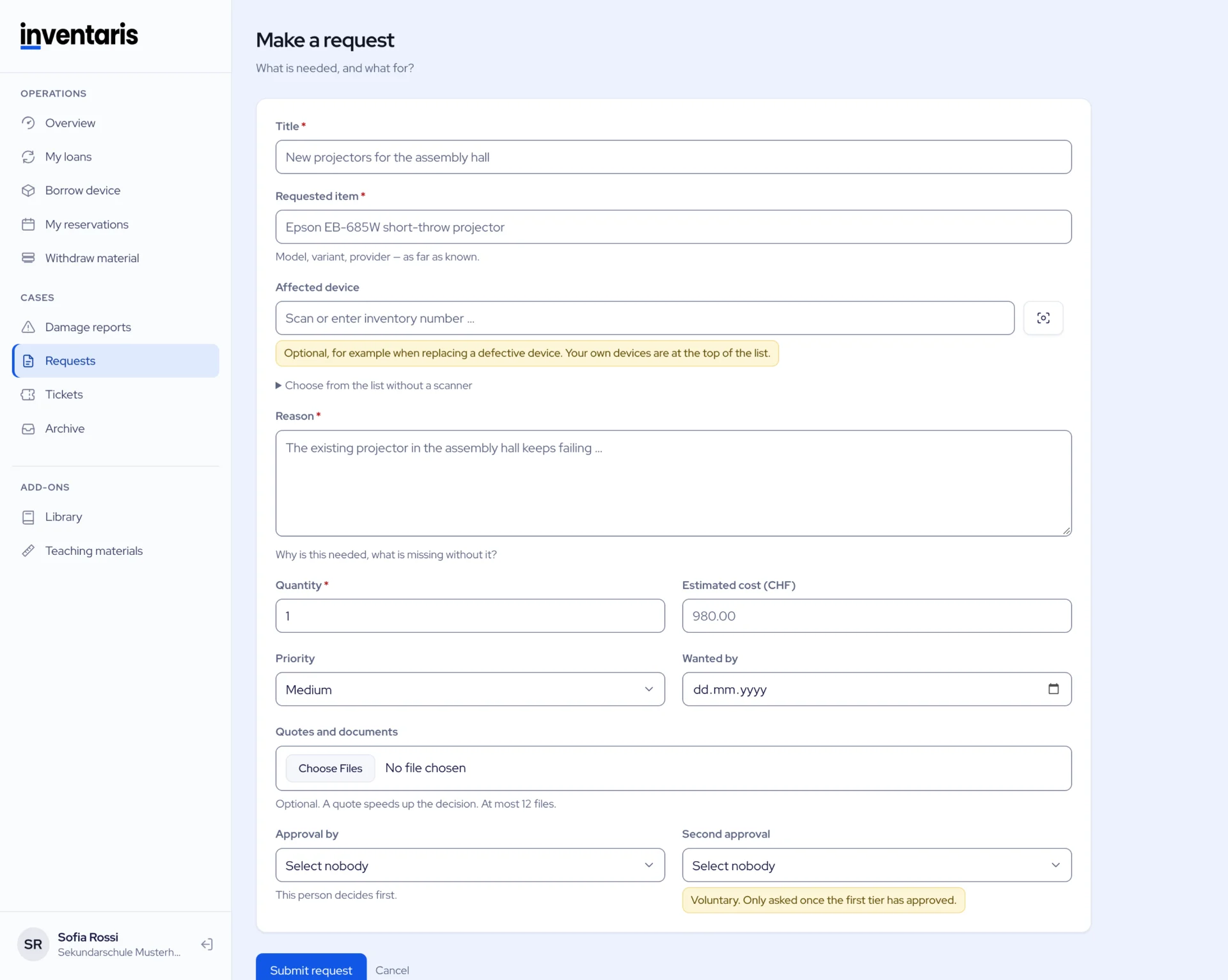Click the inventaris logo
This screenshot has height=980, width=1228.
(x=79, y=35)
